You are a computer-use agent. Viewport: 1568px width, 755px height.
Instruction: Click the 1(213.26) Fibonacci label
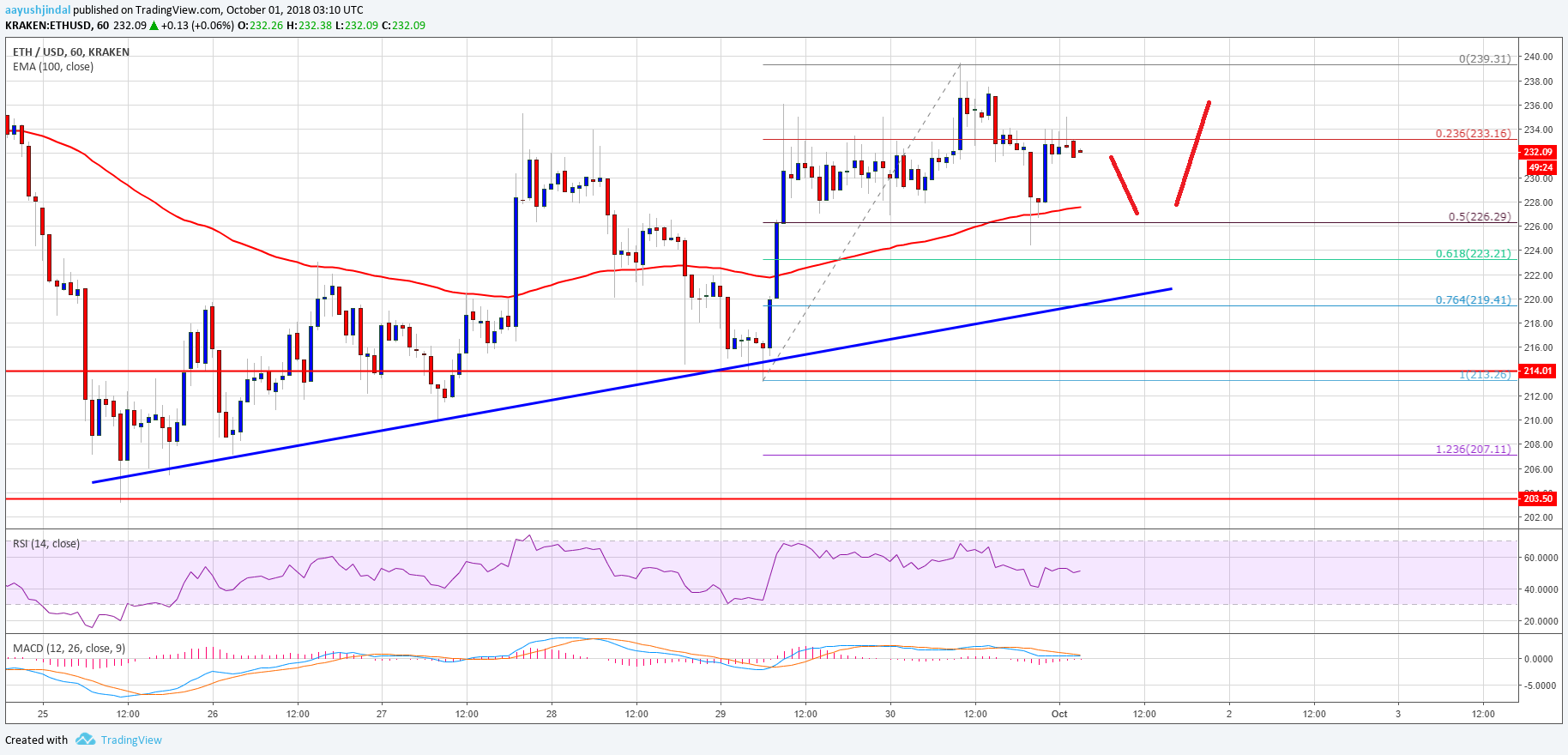pos(1485,375)
